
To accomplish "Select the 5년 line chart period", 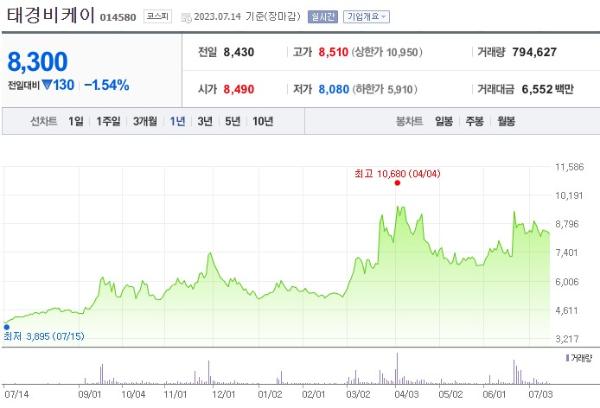I will (x=233, y=121).
